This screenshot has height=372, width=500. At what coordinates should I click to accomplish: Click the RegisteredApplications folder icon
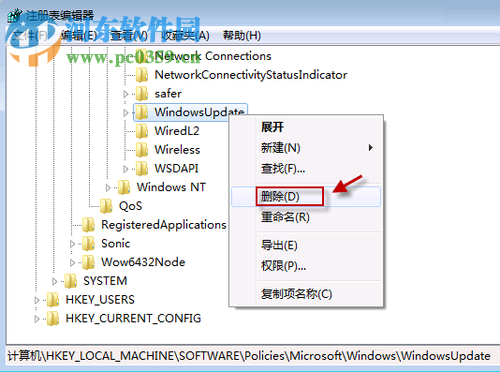point(89,225)
